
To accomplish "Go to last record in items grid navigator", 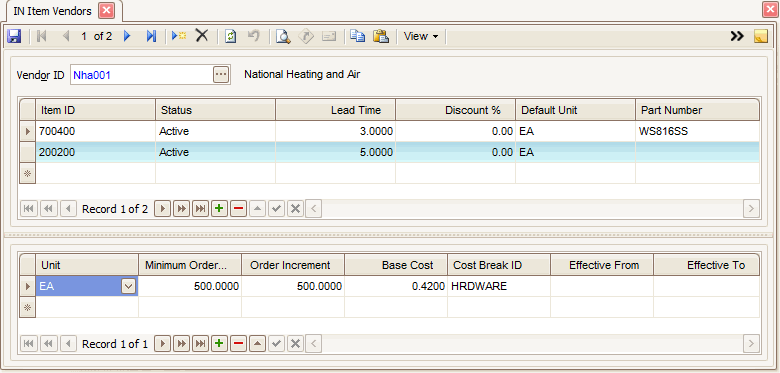I will 200,209.
